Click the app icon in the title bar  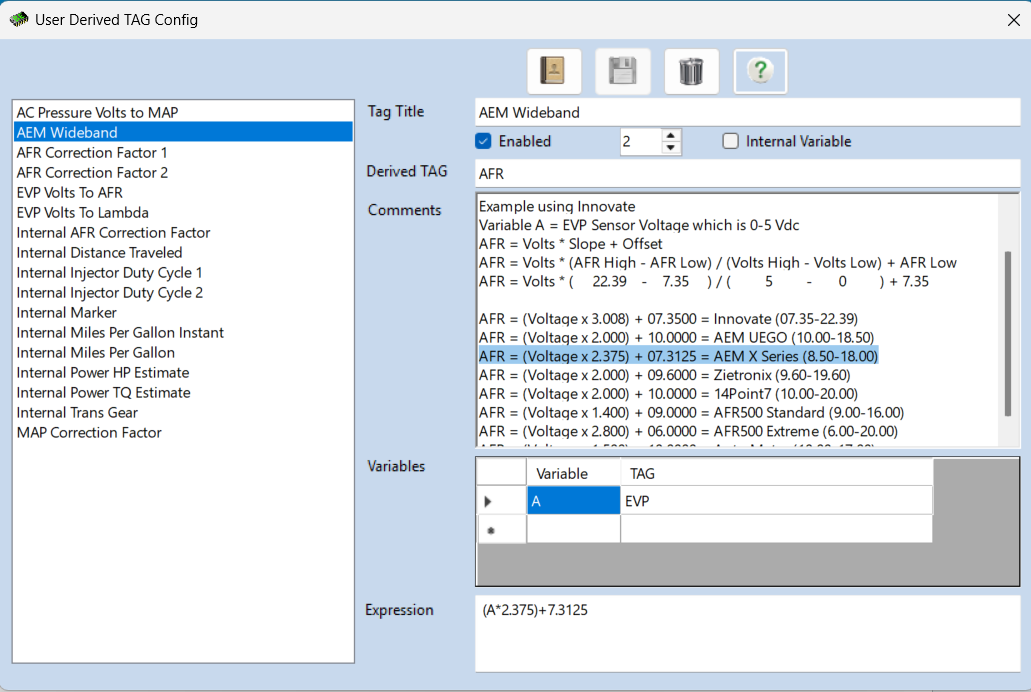[x=19, y=20]
